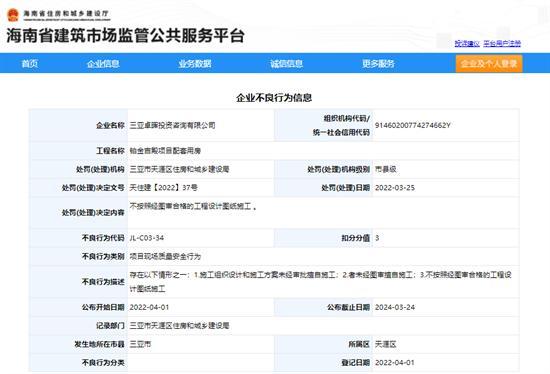This screenshot has height=374, width=550.
Task: Click the 天涯区 district value
Action: tap(385, 344)
